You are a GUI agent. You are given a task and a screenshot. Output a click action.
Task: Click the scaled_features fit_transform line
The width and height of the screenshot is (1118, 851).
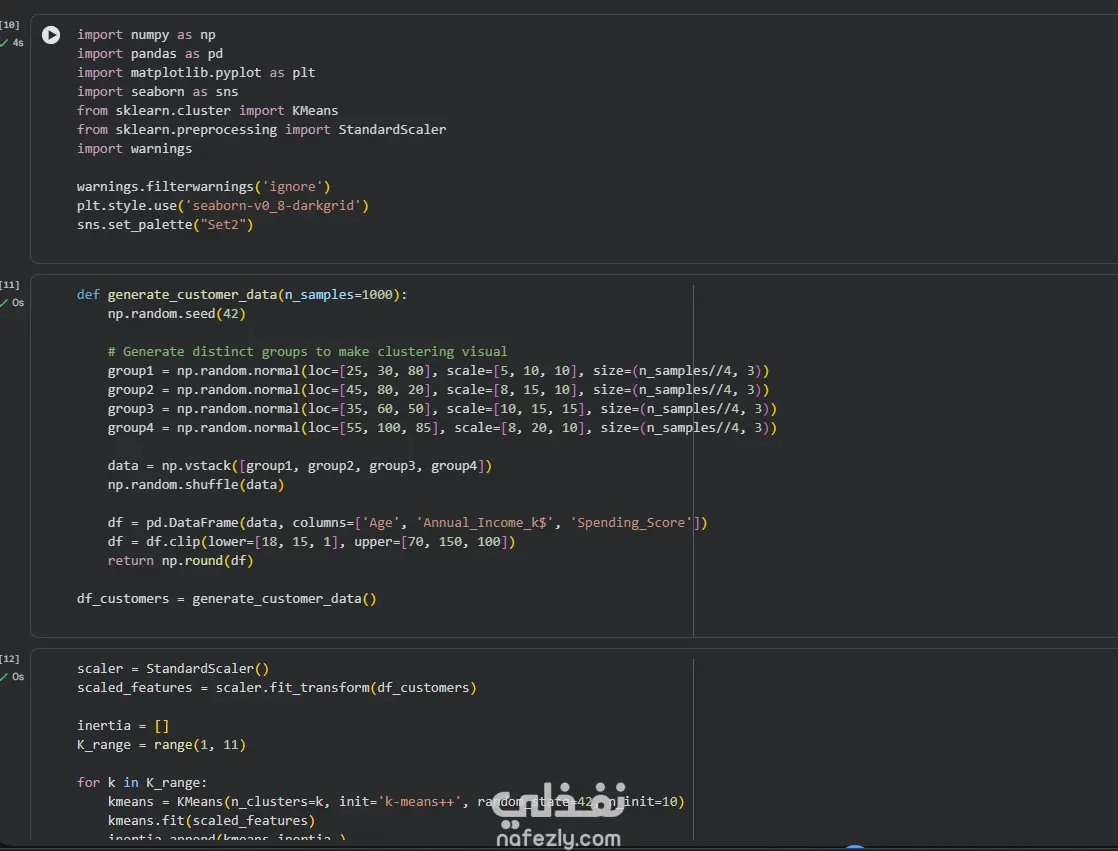(x=277, y=688)
